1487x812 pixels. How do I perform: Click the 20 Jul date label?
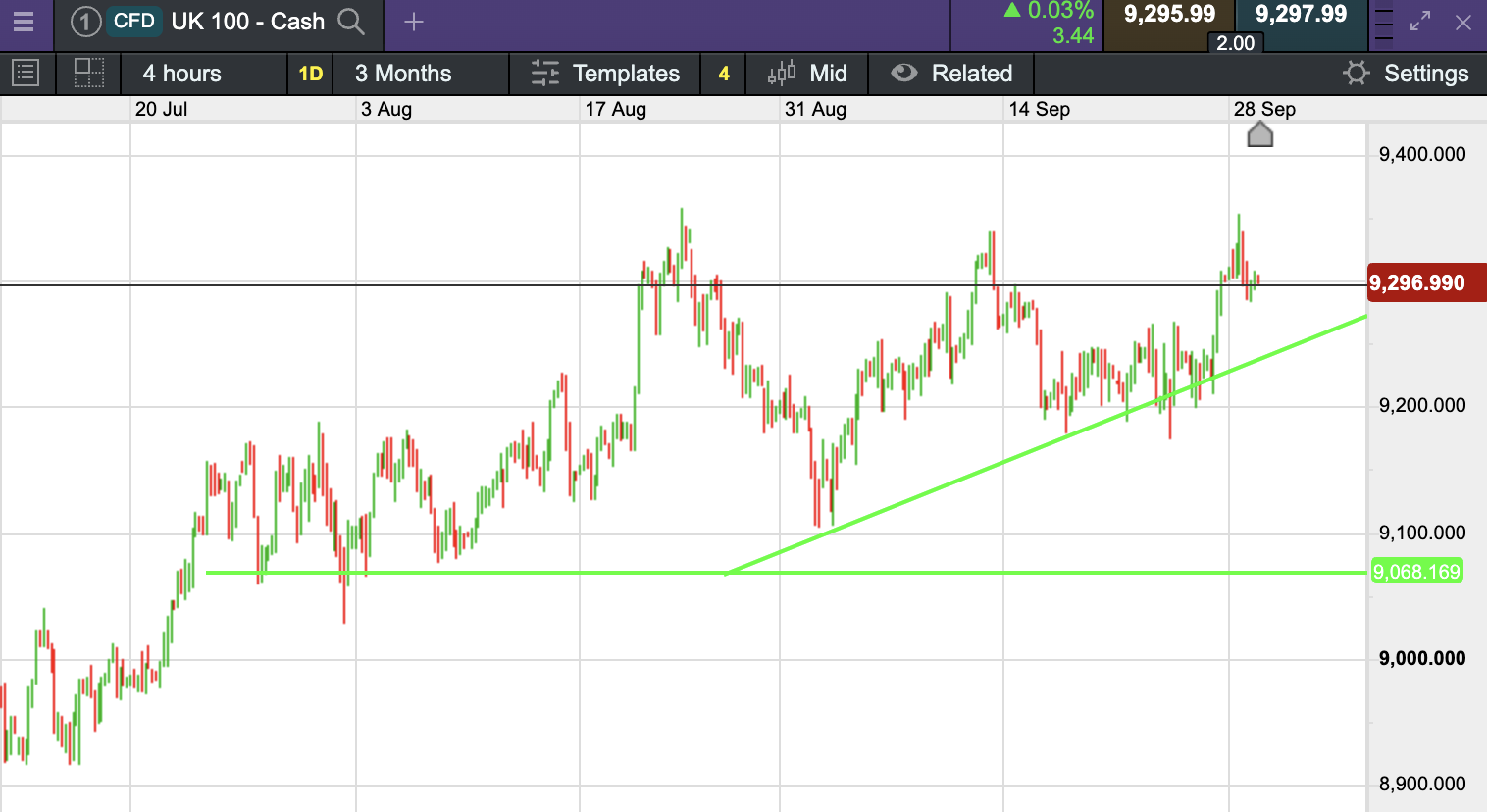coord(162,109)
